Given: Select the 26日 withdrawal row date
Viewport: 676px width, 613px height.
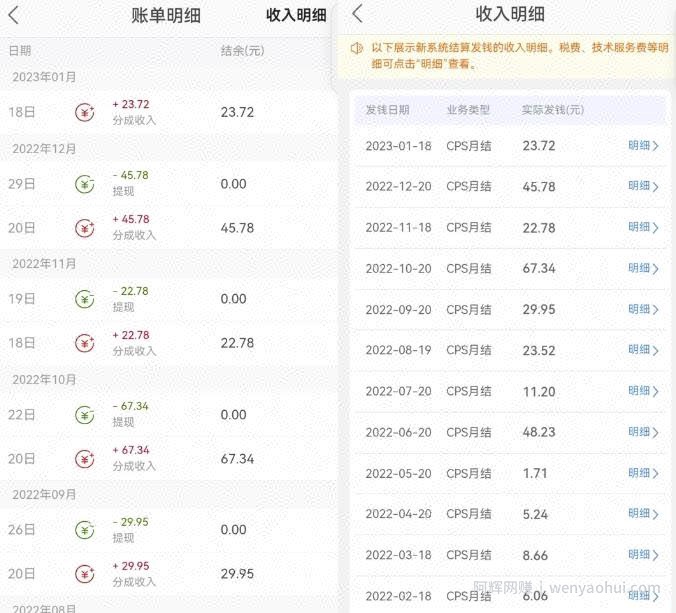Looking at the screenshot, I should point(22,530).
